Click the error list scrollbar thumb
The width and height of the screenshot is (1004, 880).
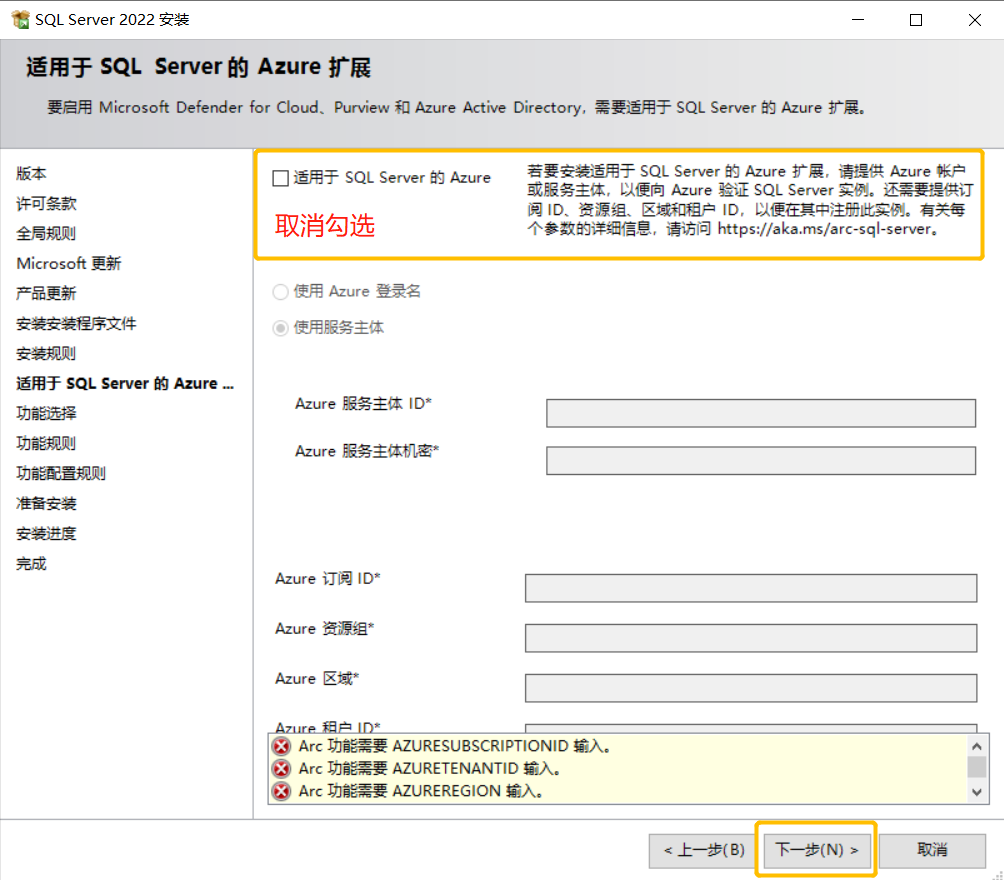[976, 767]
